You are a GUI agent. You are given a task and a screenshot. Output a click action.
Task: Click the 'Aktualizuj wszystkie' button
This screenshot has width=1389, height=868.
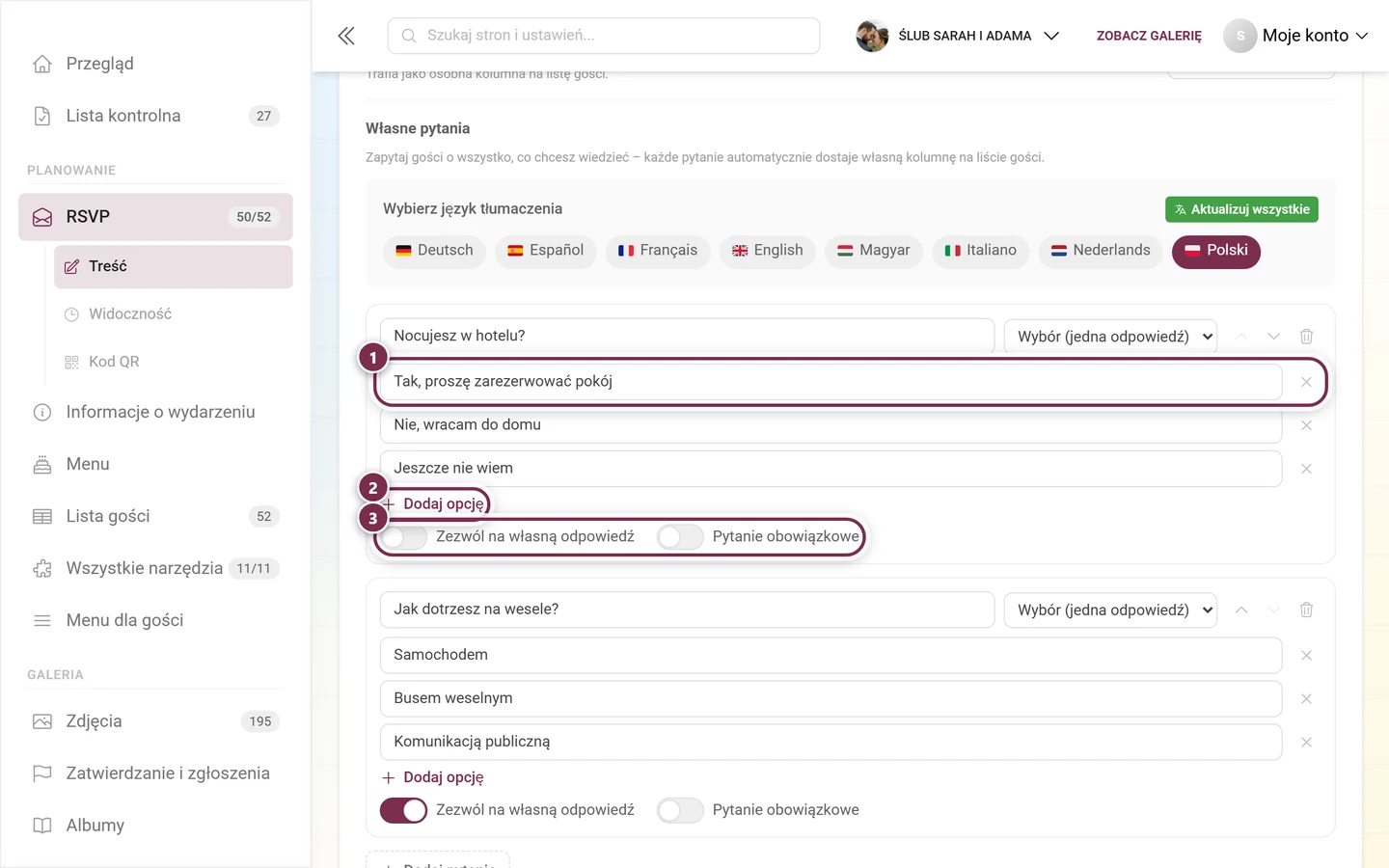click(1241, 209)
